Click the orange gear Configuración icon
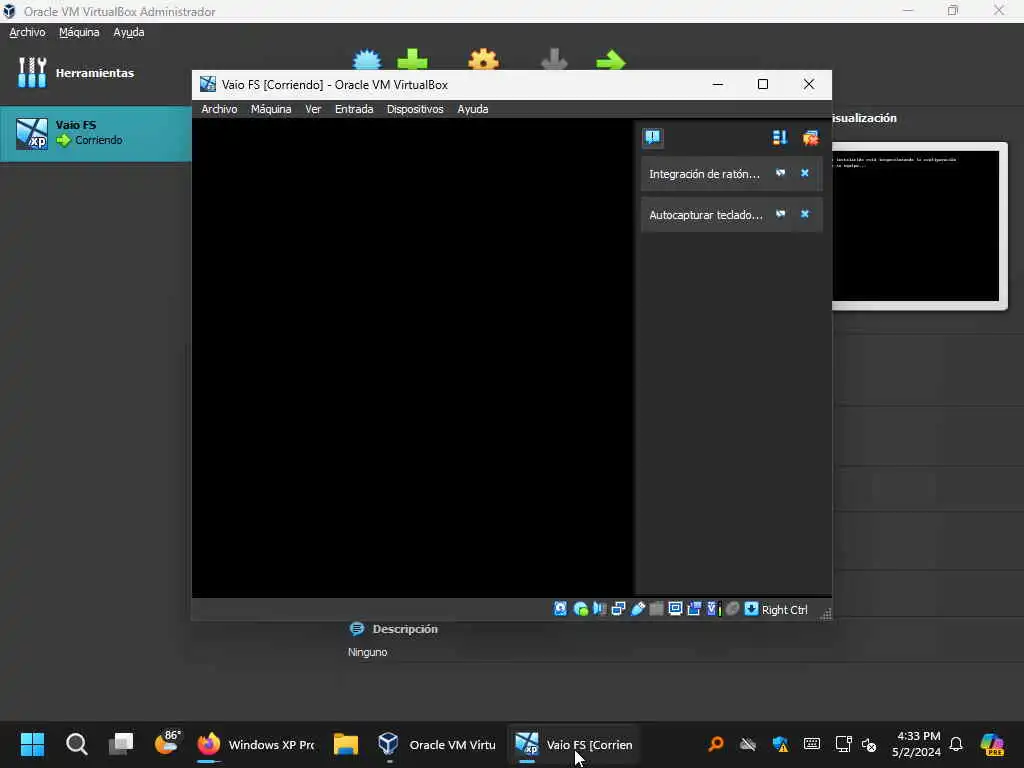This screenshot has height=768, width=1024. [483, 60]
